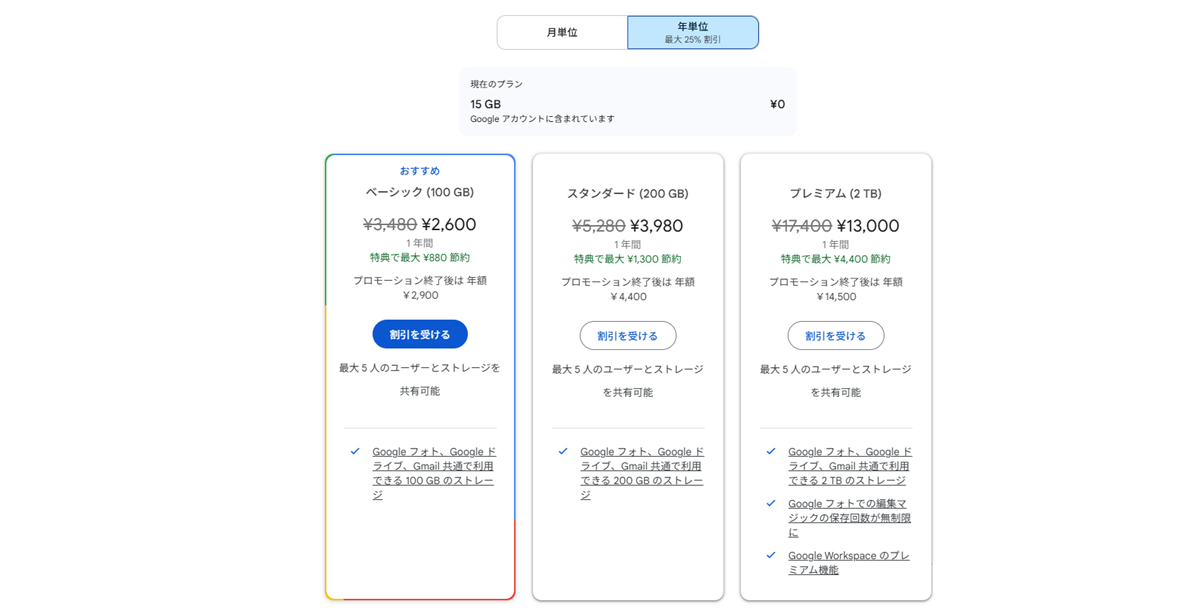The height and width of the screenshot is (614, 1200).
Task: Click 割引を受ける button for ベーシック plan
Action: point(420,334)
